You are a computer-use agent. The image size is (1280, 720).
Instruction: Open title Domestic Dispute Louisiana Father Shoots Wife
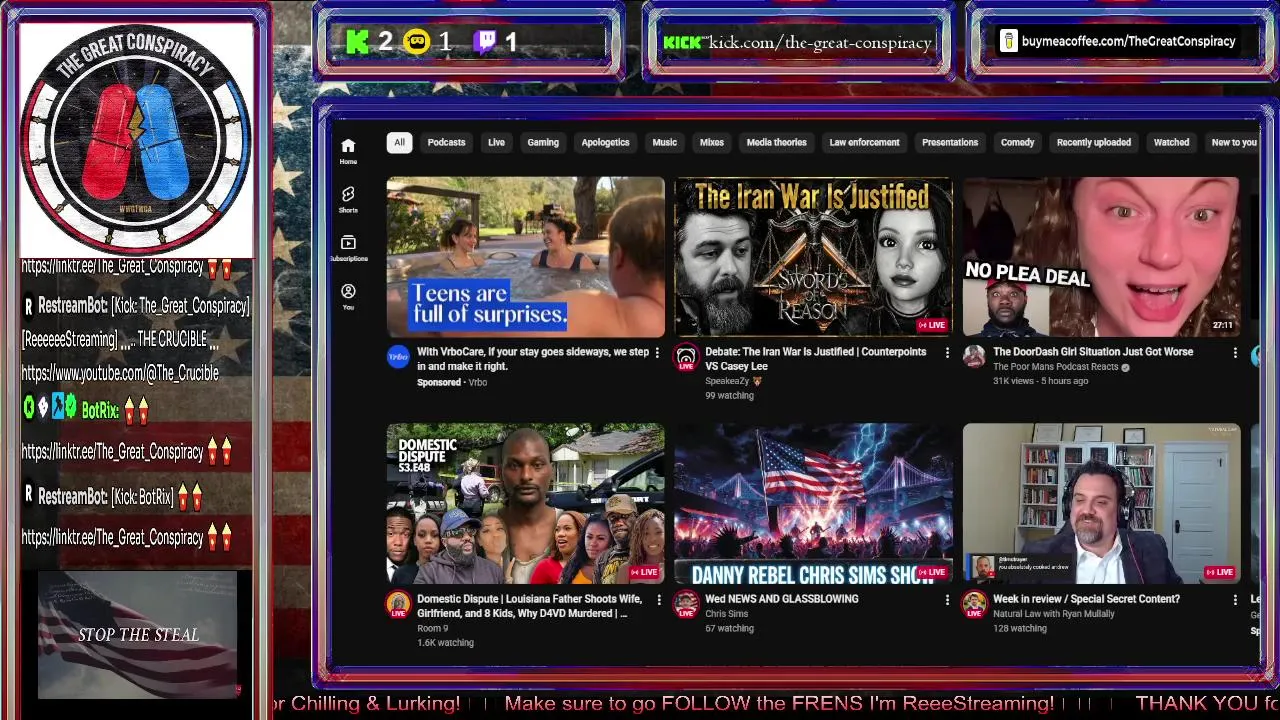tap(529, 606)
